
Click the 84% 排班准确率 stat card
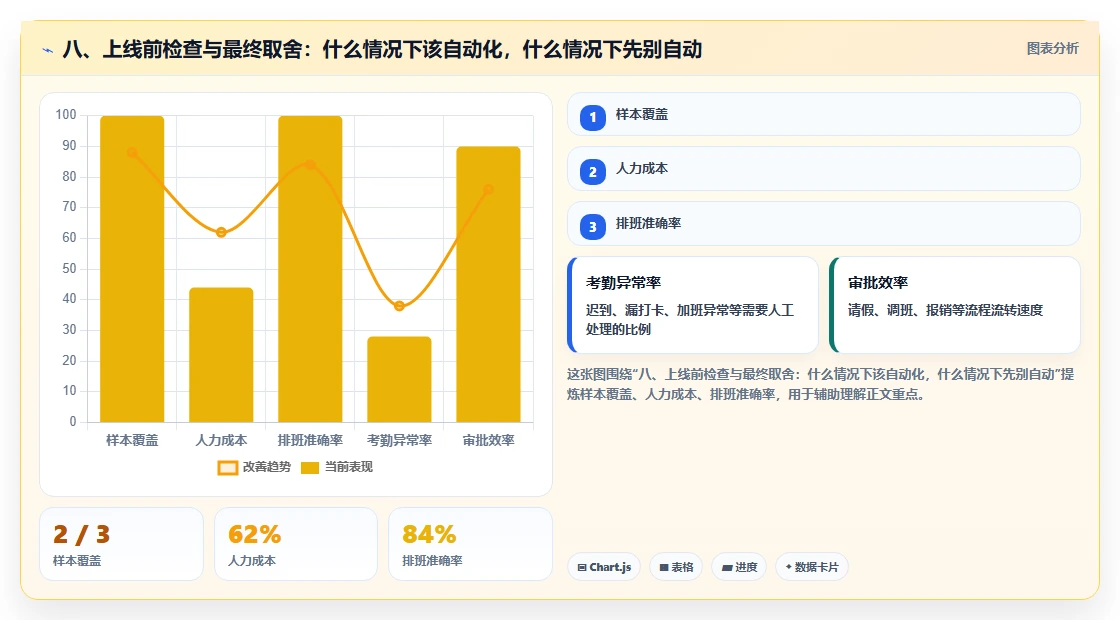(471, 544)
